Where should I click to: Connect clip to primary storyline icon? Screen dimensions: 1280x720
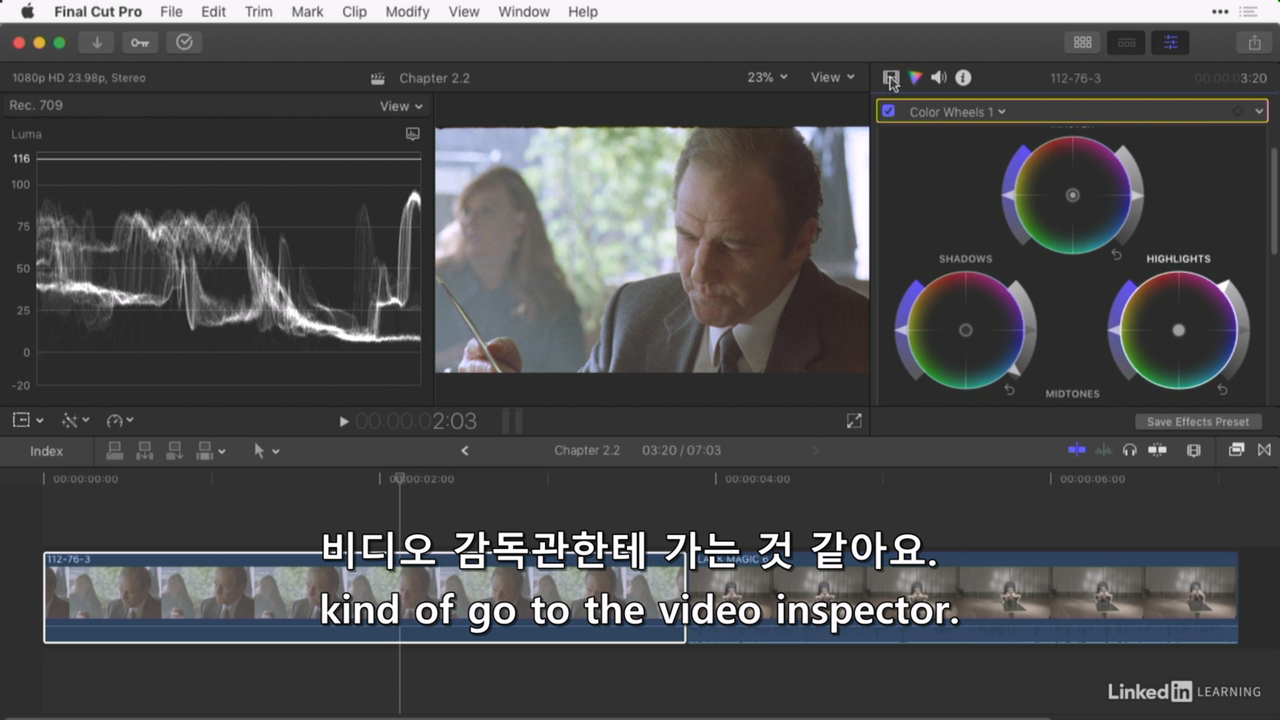(114, 451)
